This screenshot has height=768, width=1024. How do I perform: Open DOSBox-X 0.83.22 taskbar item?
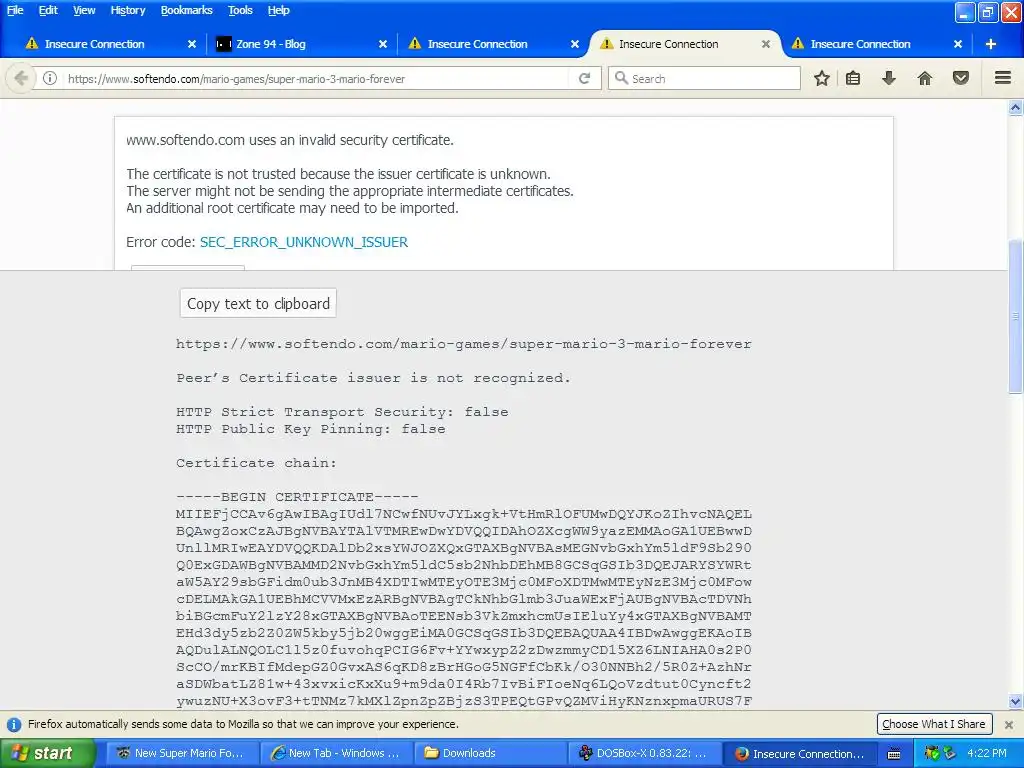coord(645,753)
